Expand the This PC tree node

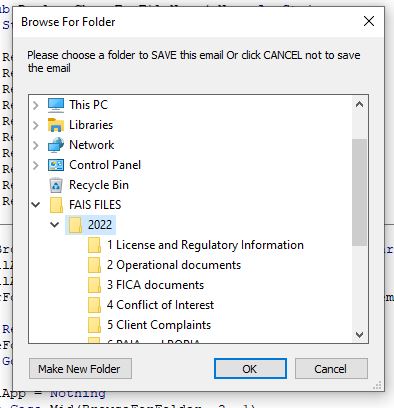coord(36,105)
